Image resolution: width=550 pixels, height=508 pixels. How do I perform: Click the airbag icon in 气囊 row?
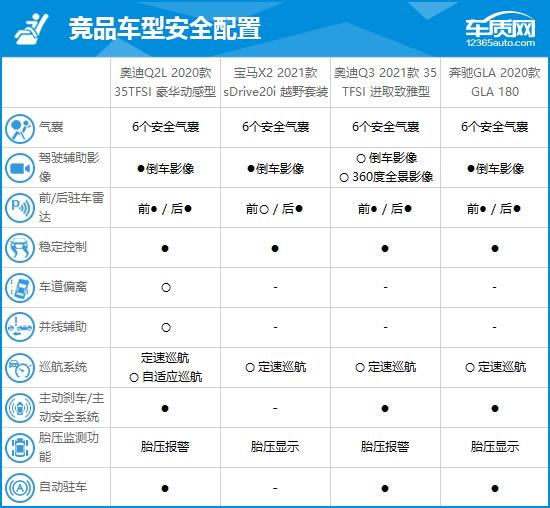click(x=20, y=128)
